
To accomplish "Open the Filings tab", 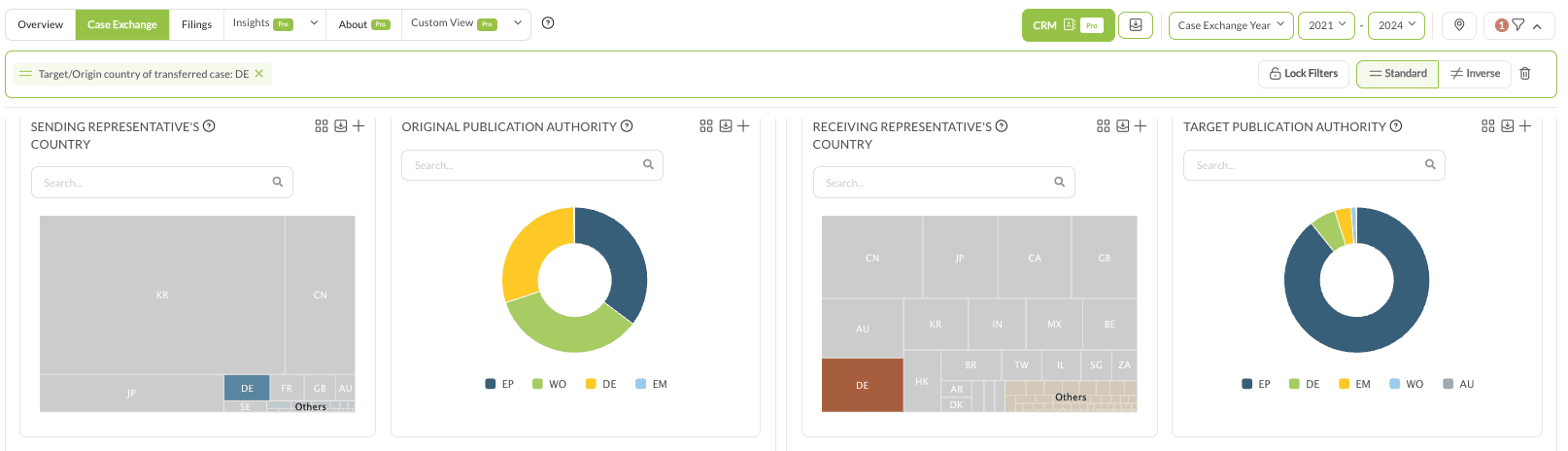I will click(x=196, y=24).
